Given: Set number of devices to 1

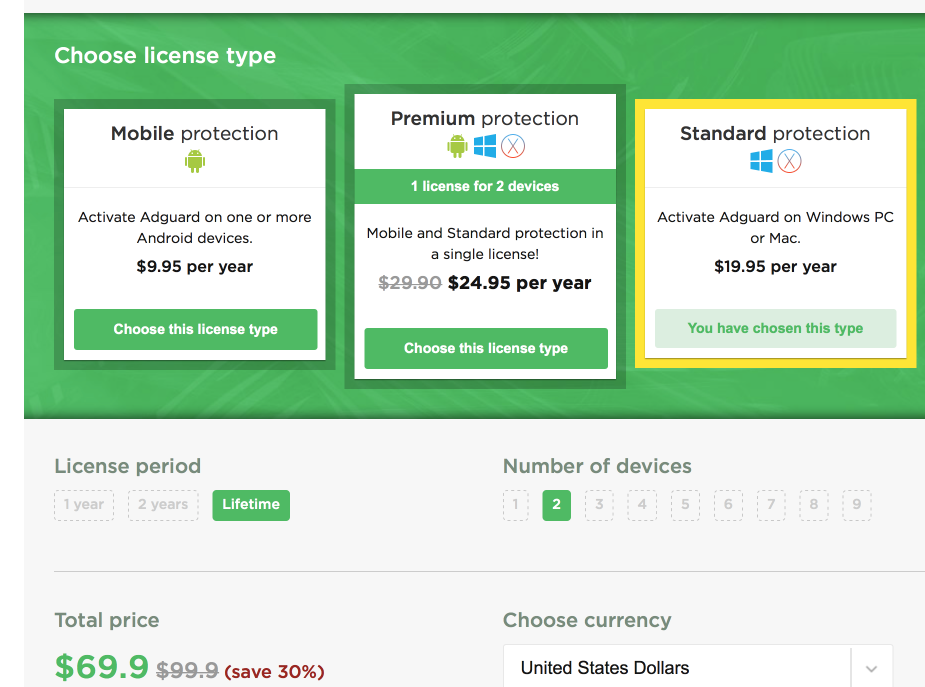Looking at the screenshot, I should [515, 505].
